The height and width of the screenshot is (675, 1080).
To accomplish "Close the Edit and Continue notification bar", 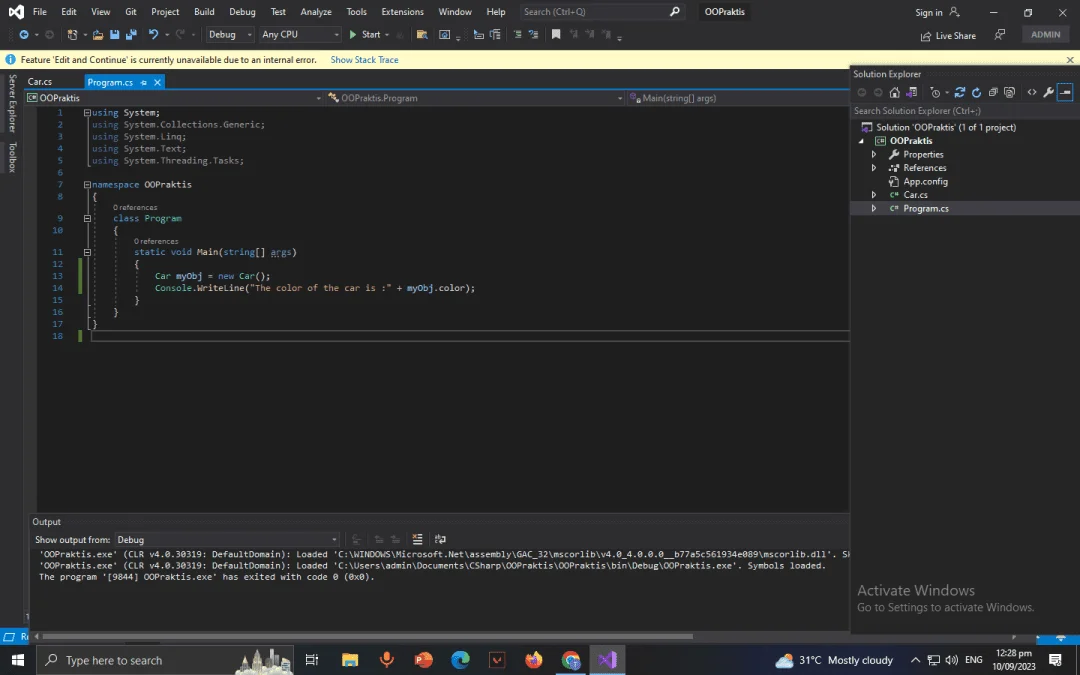I will coord(1070,60).
